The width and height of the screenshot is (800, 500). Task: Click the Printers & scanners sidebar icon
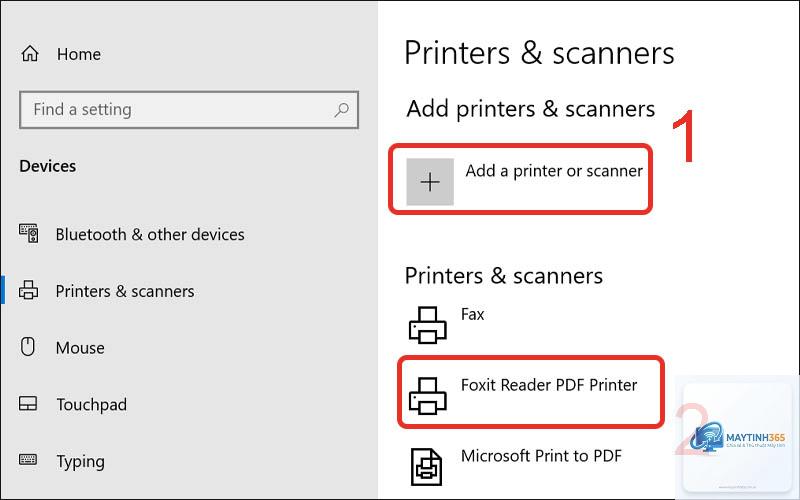[28, 290]
